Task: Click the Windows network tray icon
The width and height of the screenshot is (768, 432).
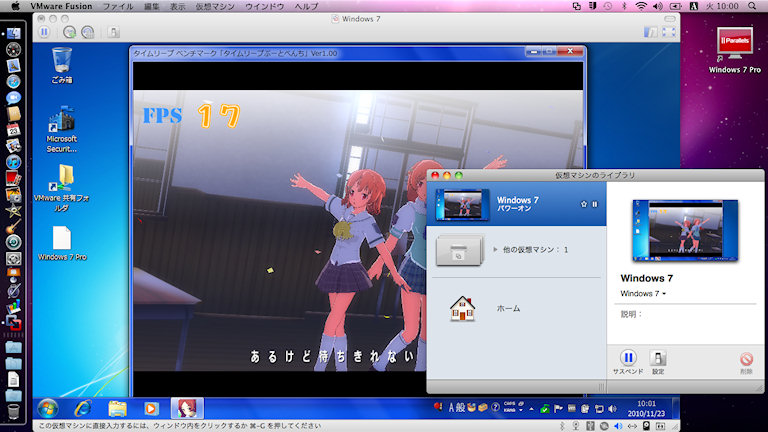Action: click(599, 408)
